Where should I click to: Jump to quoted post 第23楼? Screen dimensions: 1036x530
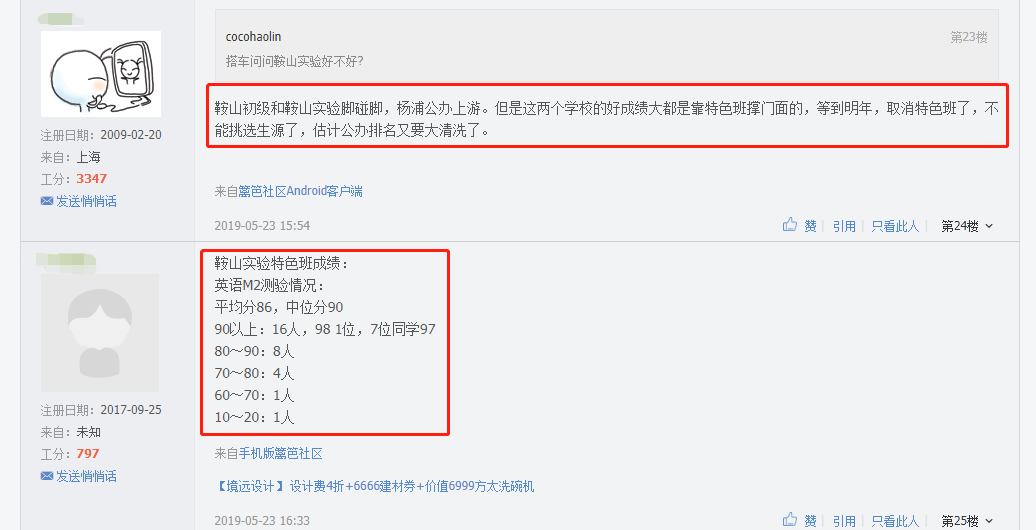tap(969, 37)
